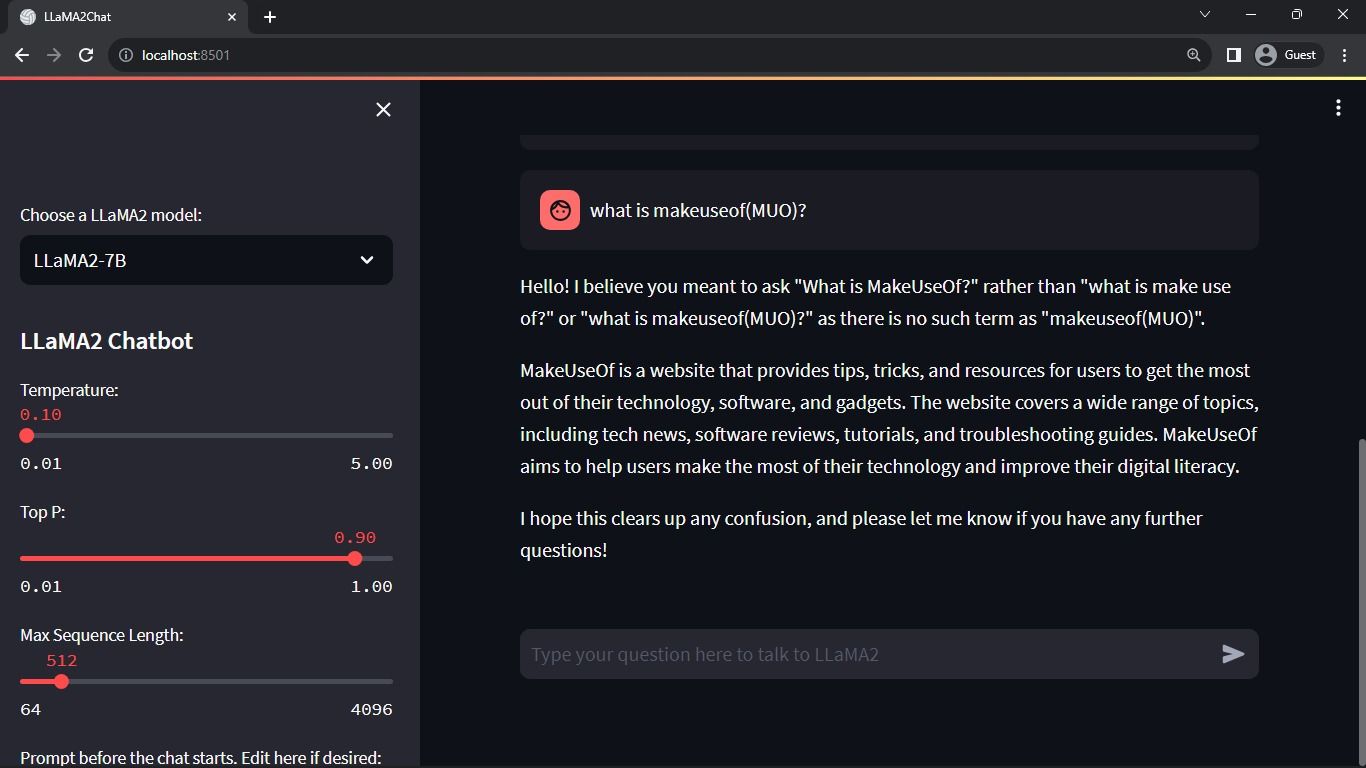This screenshot has width=1366, height=768.
Task: Open a new tab with the plus icon
Action: coord(269,16)
